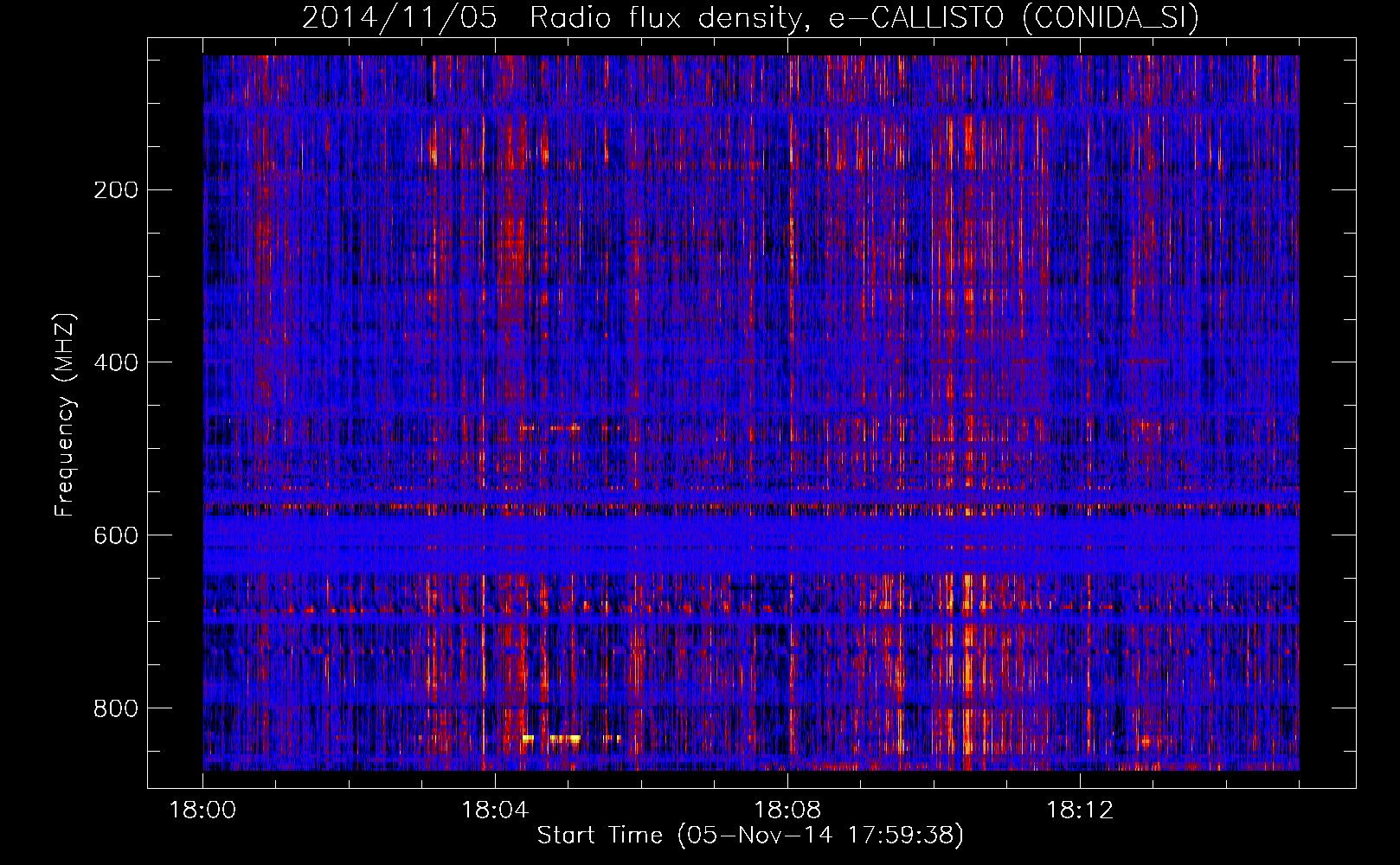
Task: Click the 'Frequency (MHZ)' axis label
Action: point(65,414)
